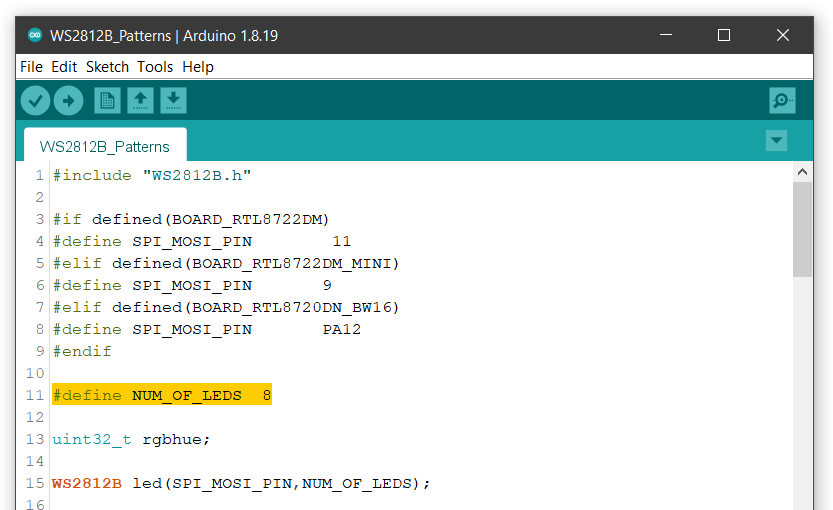Click the highlighted NUM_OF_LEDS define line

click(x=162, y=395)
